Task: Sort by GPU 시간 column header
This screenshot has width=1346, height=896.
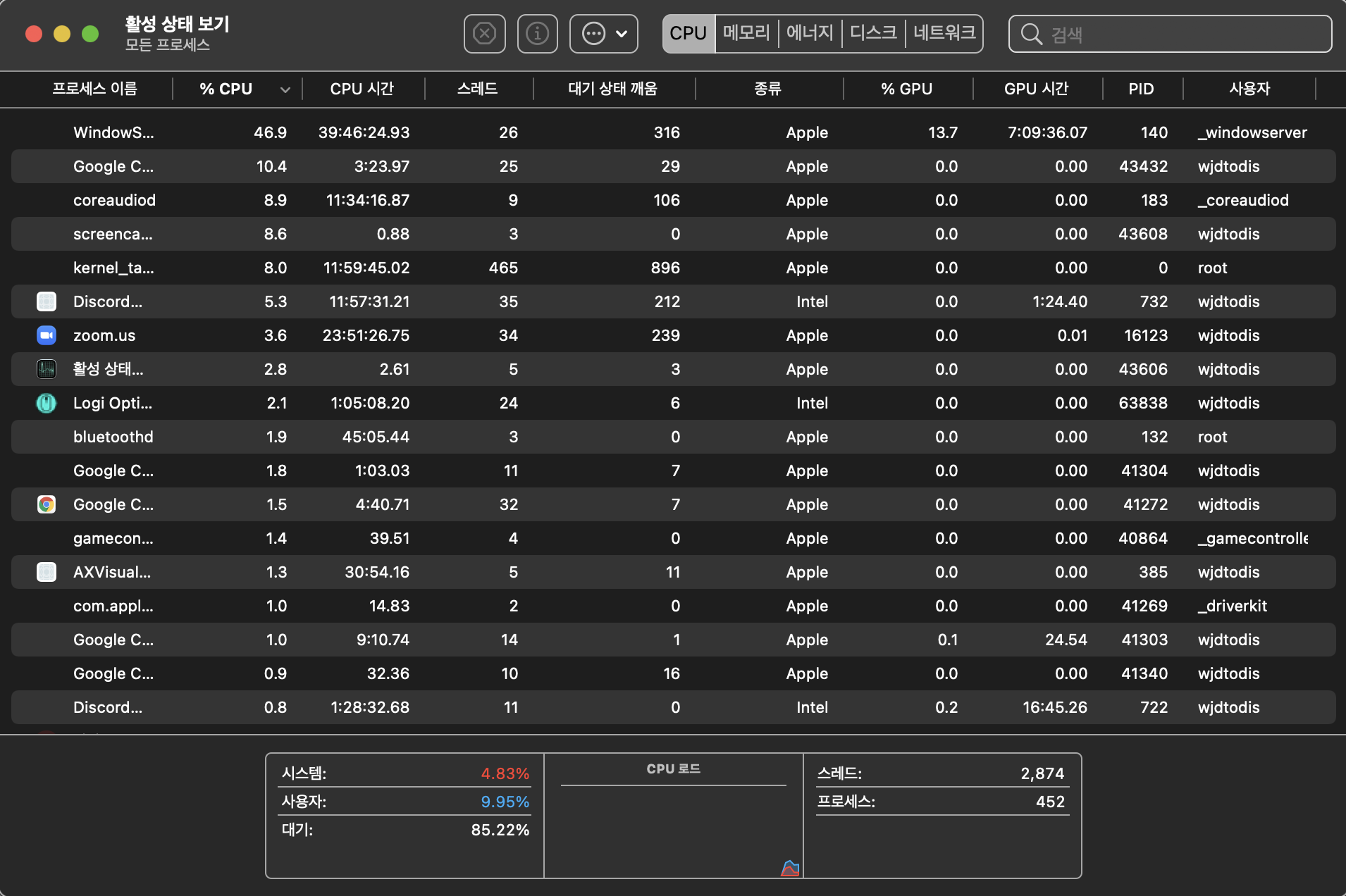Action: coord(1037,89)
